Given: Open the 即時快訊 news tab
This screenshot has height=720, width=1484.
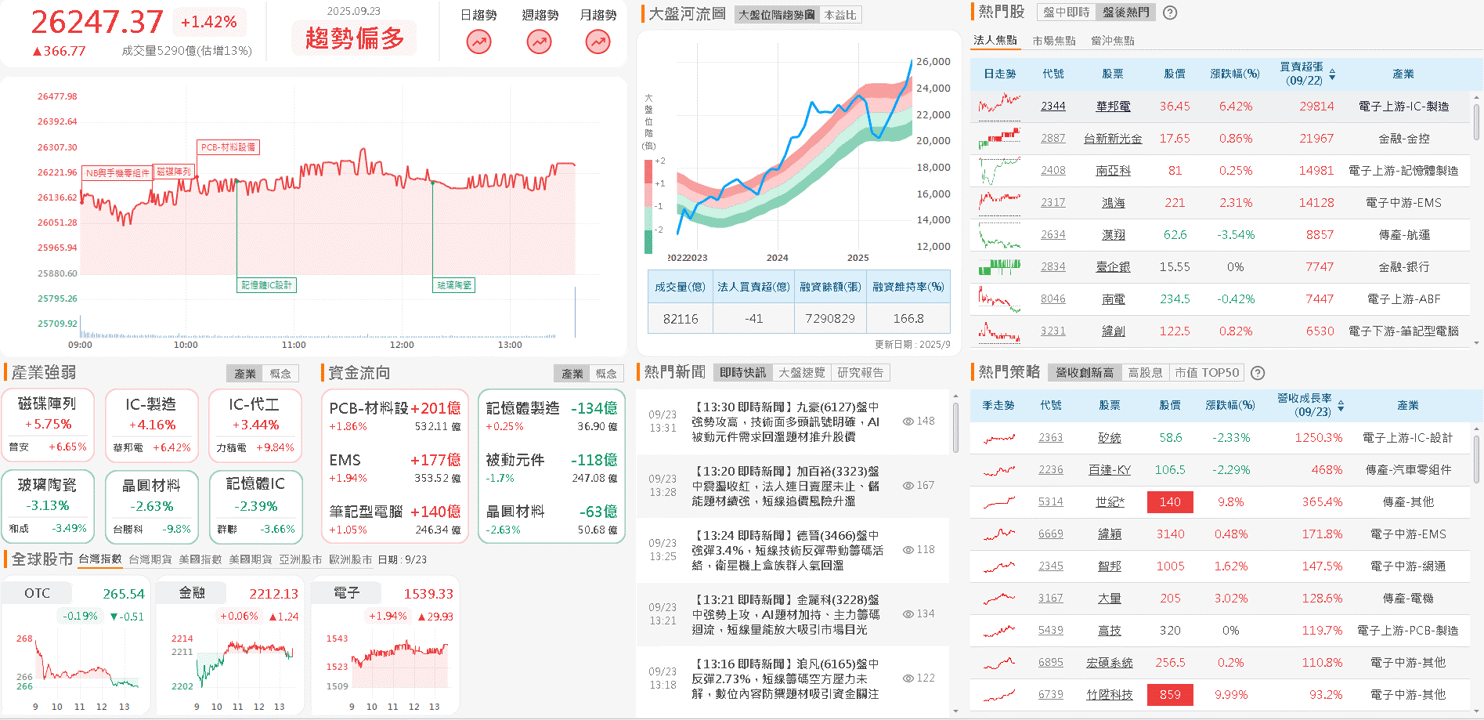Looking at the screenshot, I should [x=742, y=372].
